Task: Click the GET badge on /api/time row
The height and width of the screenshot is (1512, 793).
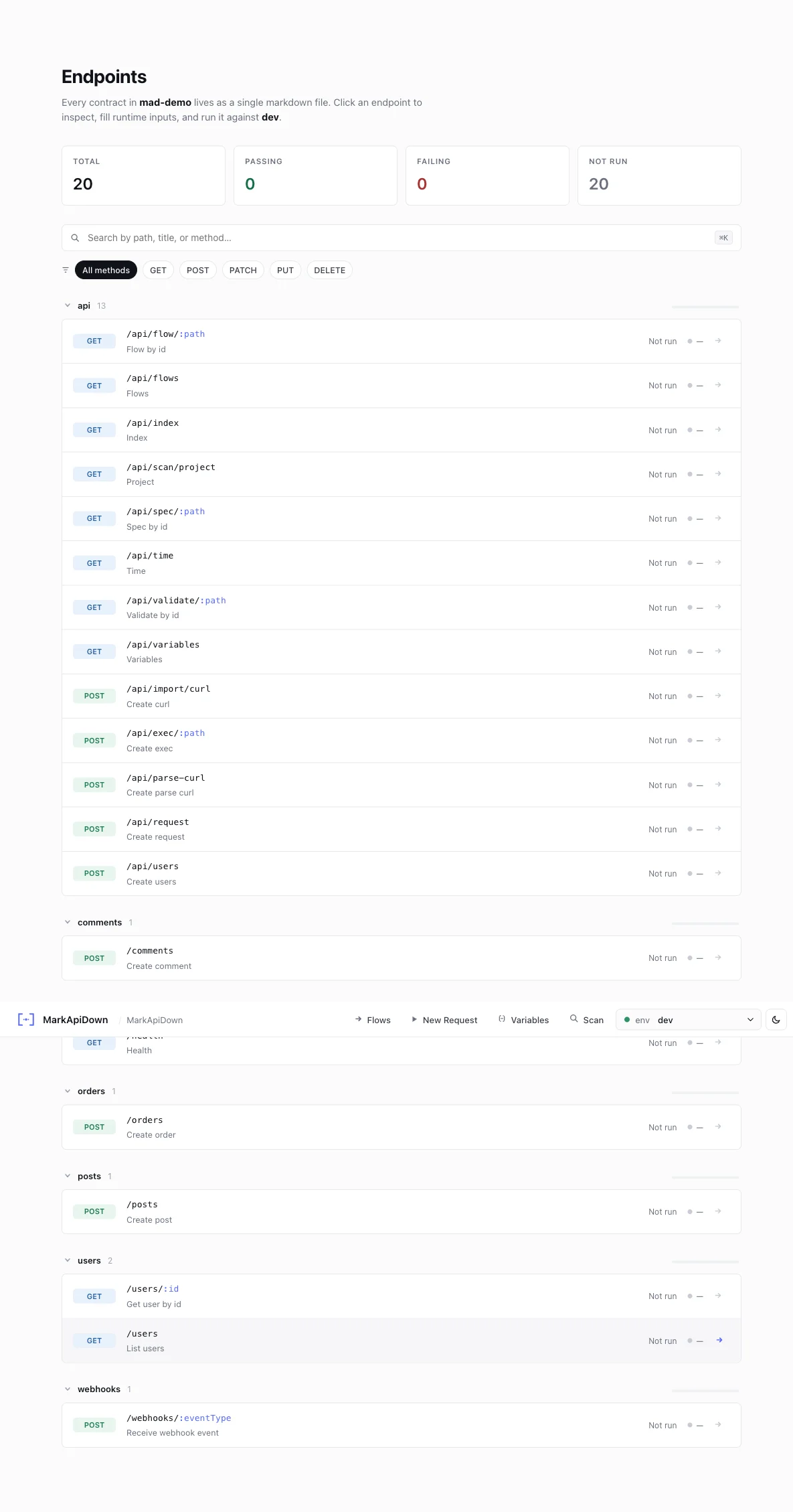Action: point(94,563)
